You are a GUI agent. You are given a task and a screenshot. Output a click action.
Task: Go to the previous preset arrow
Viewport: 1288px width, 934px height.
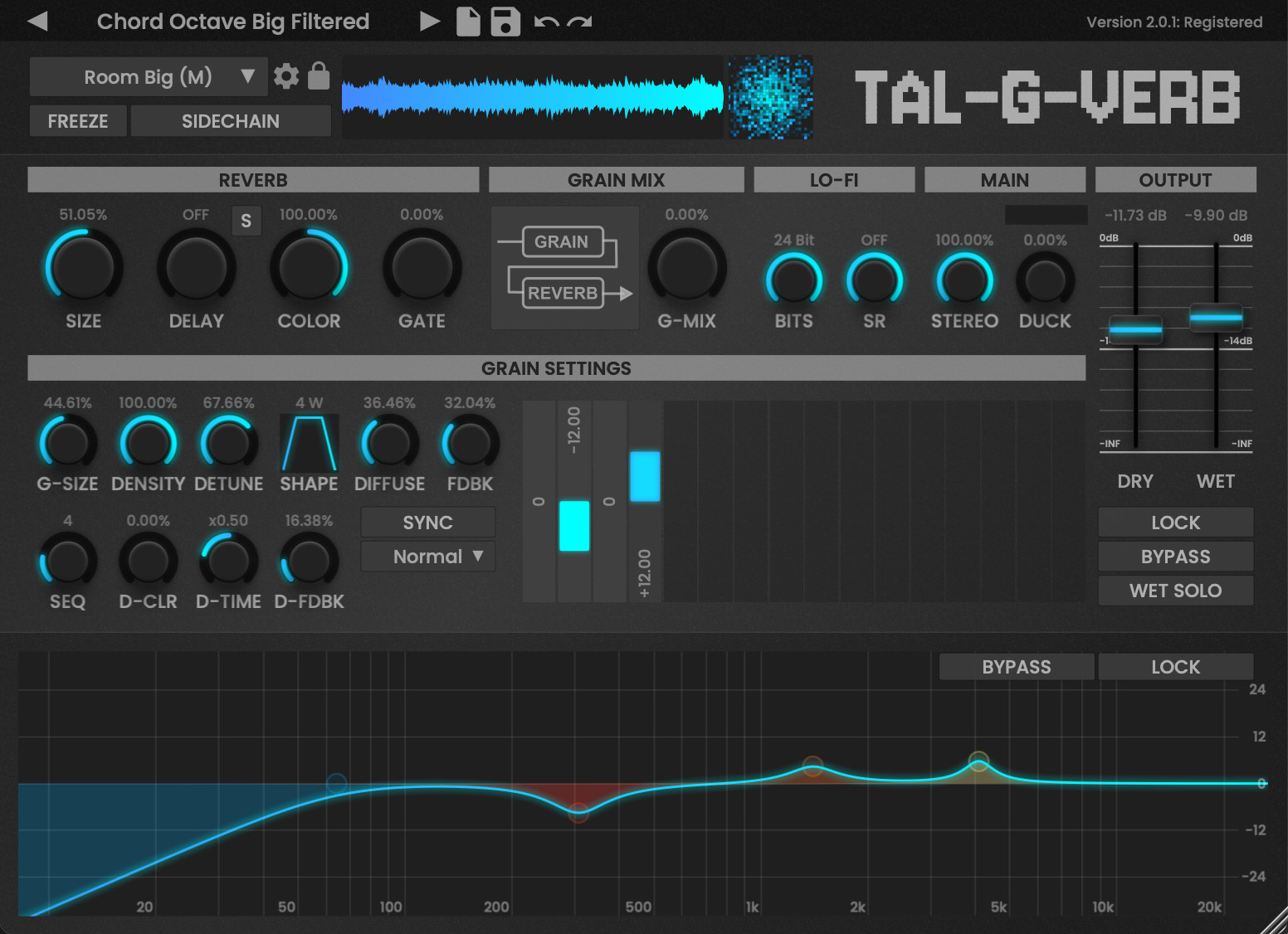click(x=37, y=21)
